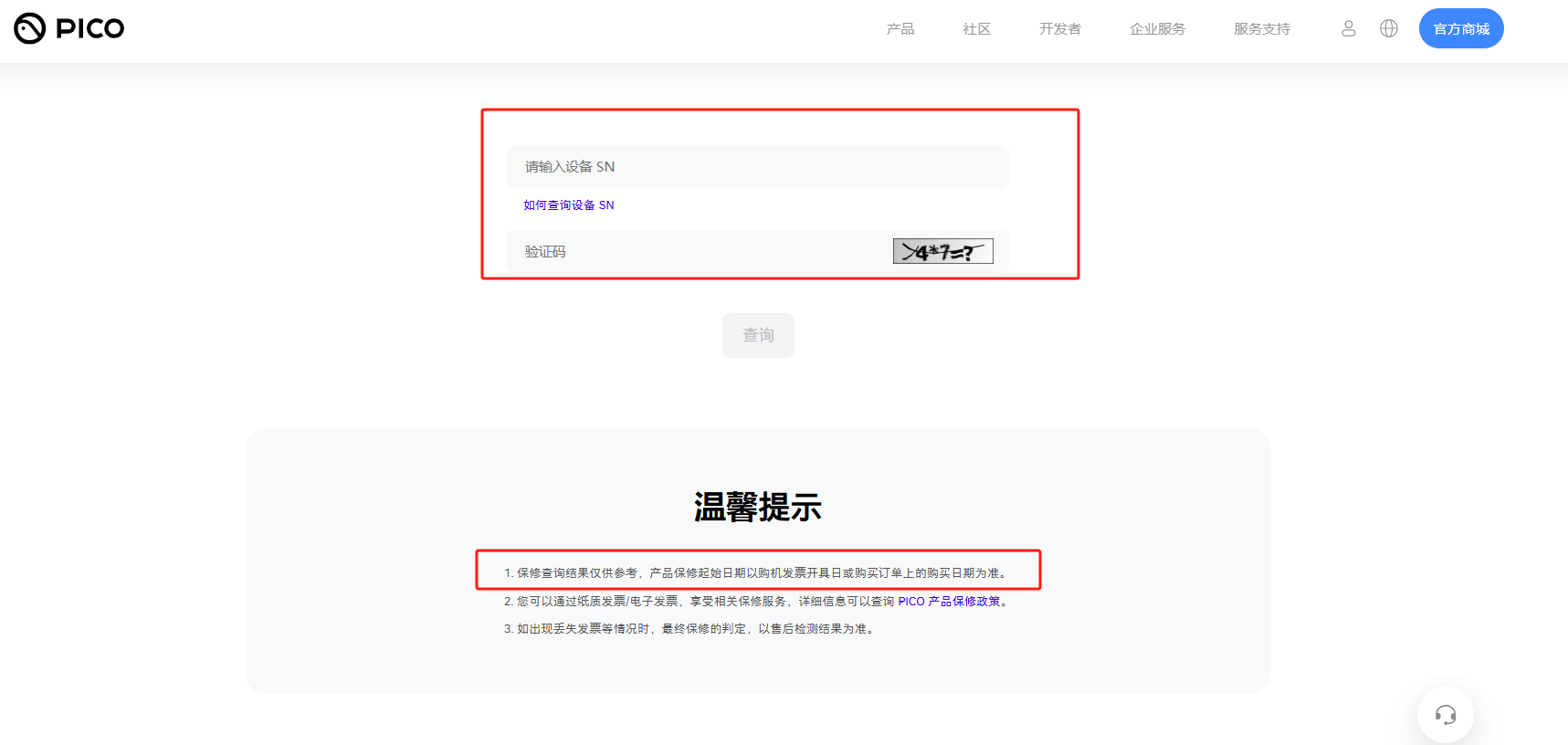This screenshot has height=745, width=1568.
Task: Open the user account icon
Action: tap(1348, 28)
